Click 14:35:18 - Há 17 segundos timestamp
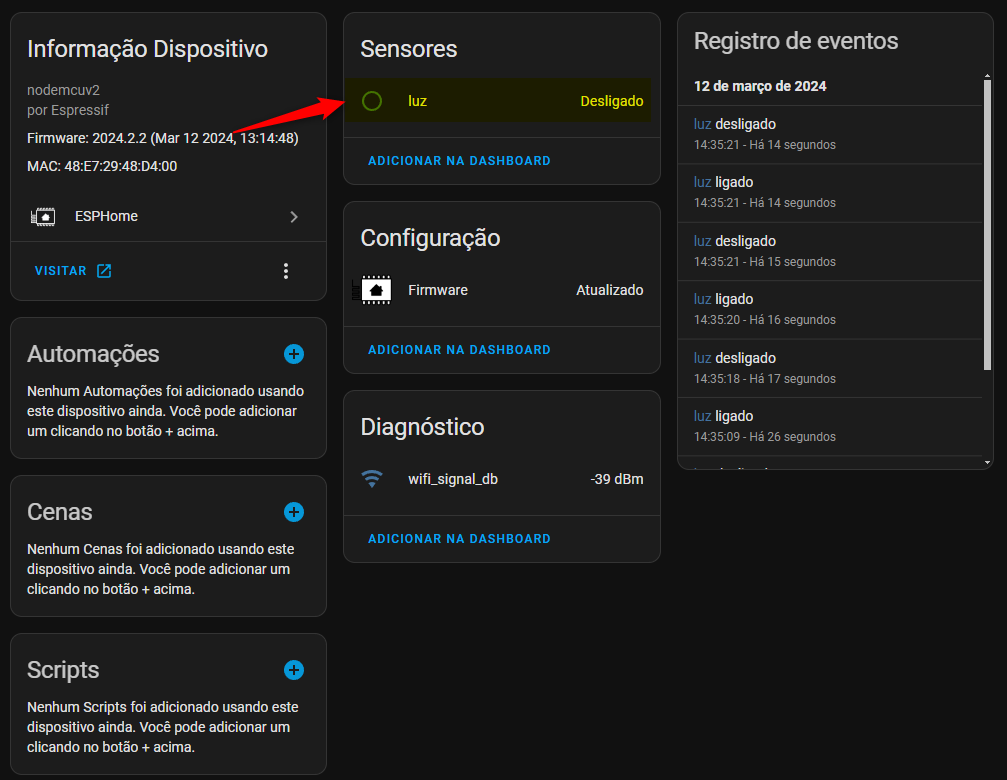 (765, 379)
